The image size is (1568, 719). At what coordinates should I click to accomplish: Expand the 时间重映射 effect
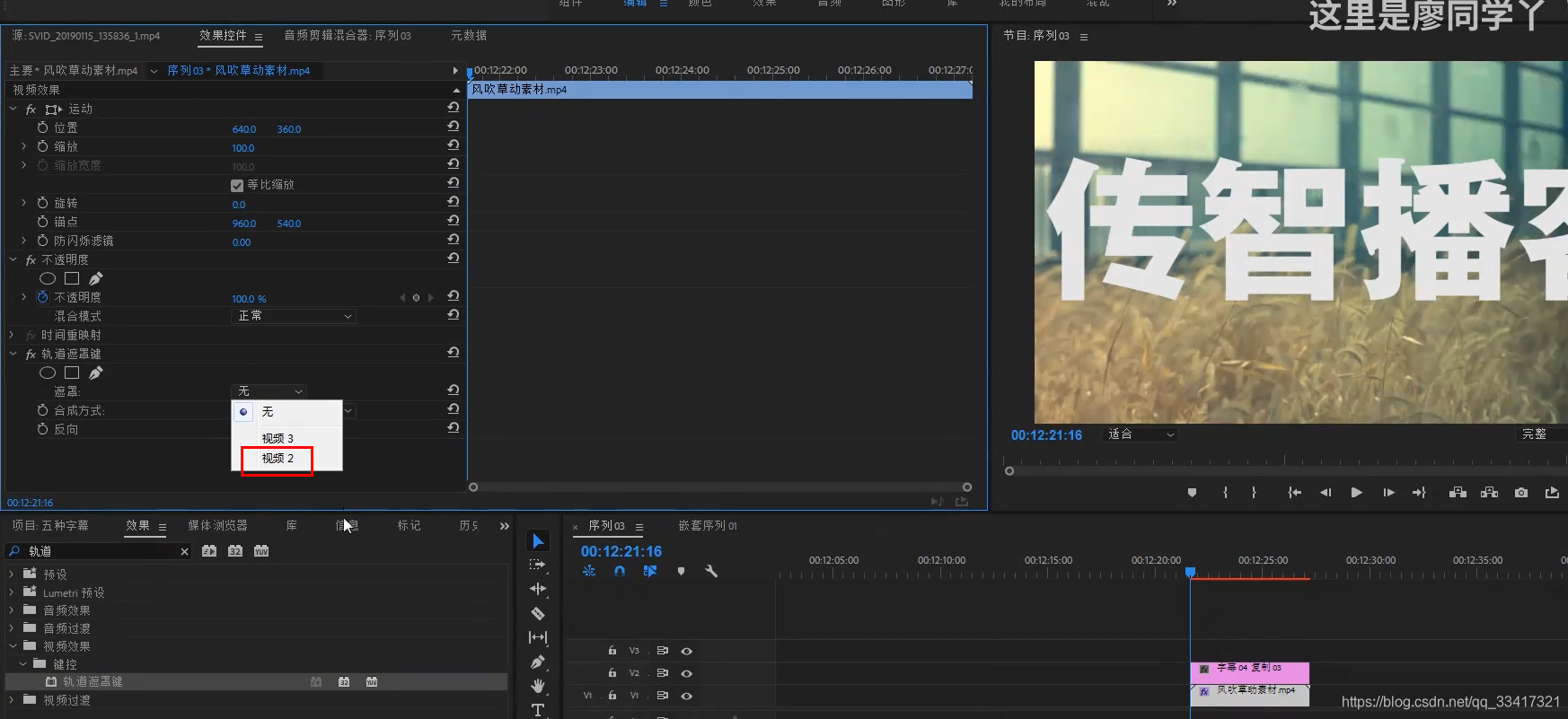[x=13, y=335]
